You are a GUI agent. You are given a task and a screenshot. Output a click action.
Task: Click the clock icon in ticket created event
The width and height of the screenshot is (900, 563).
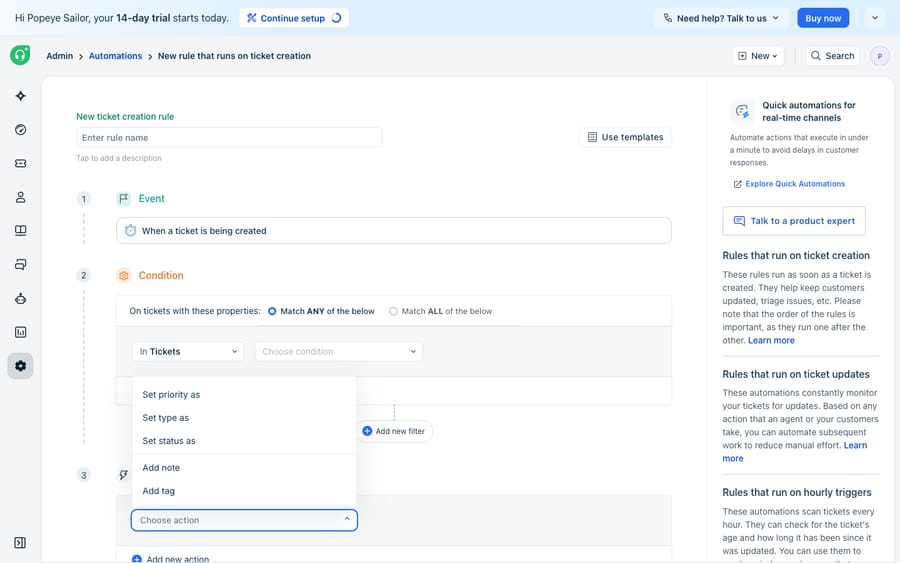tap(131, 231)
